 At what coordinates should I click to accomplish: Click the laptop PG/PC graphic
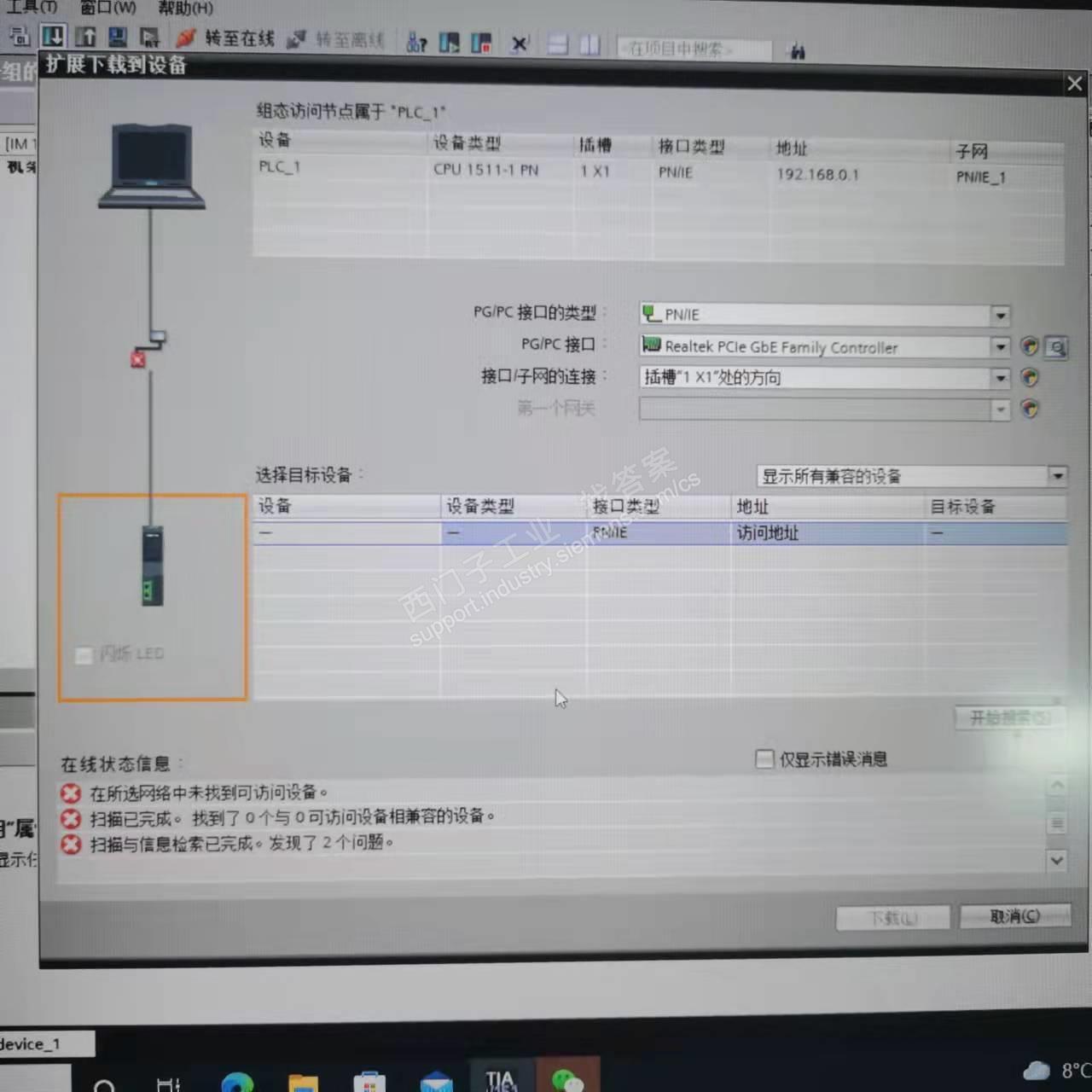pyautogui.click(x=152, y=166)
